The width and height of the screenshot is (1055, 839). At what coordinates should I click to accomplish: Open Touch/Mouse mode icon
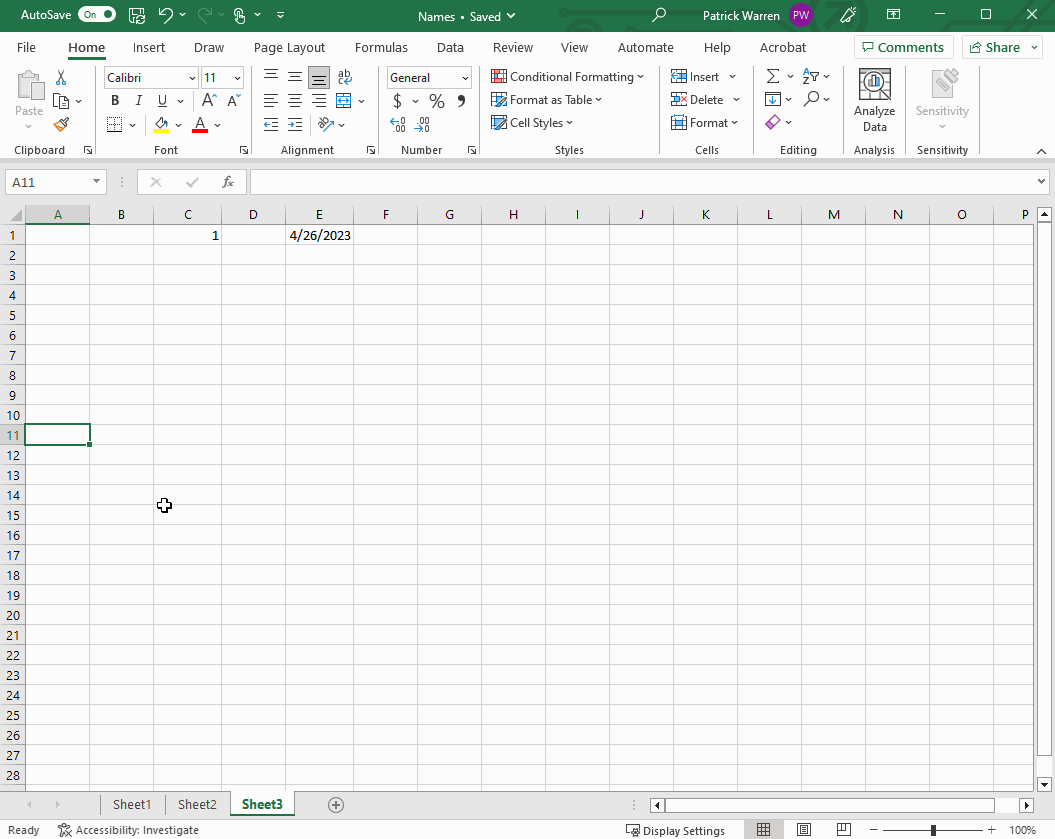pyautogui.click(x=239, y=15)
